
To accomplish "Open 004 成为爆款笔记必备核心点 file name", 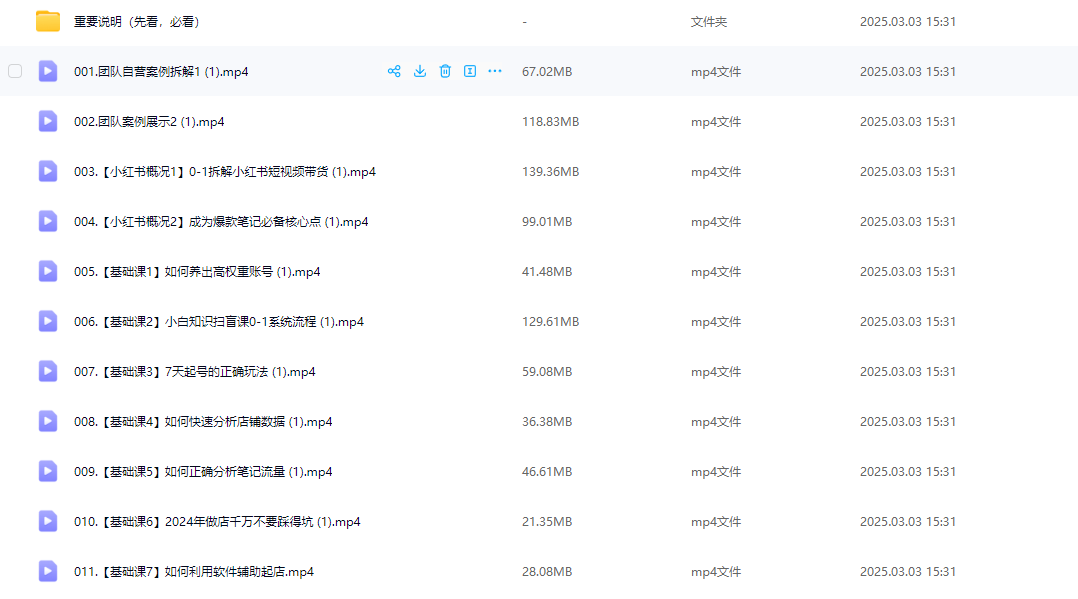I will pos(221,221).
